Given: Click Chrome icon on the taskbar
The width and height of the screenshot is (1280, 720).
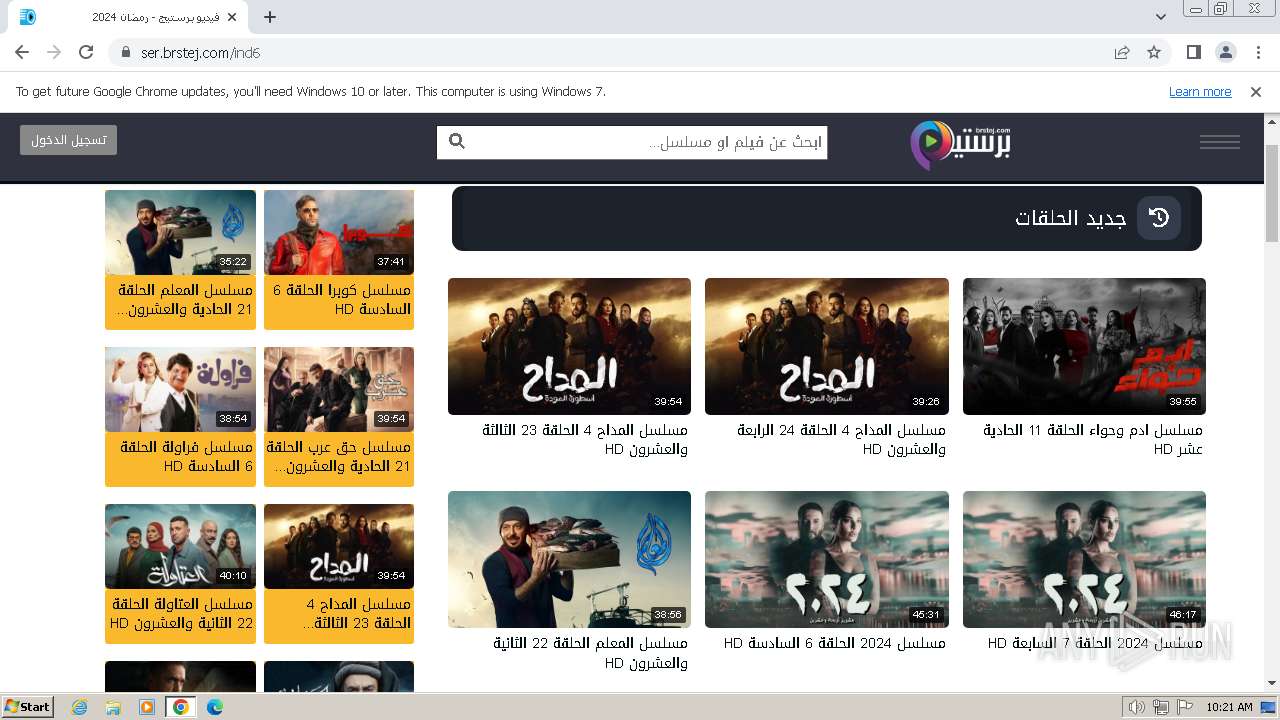Looking at the screenshot, I should [x=181, y=707].
